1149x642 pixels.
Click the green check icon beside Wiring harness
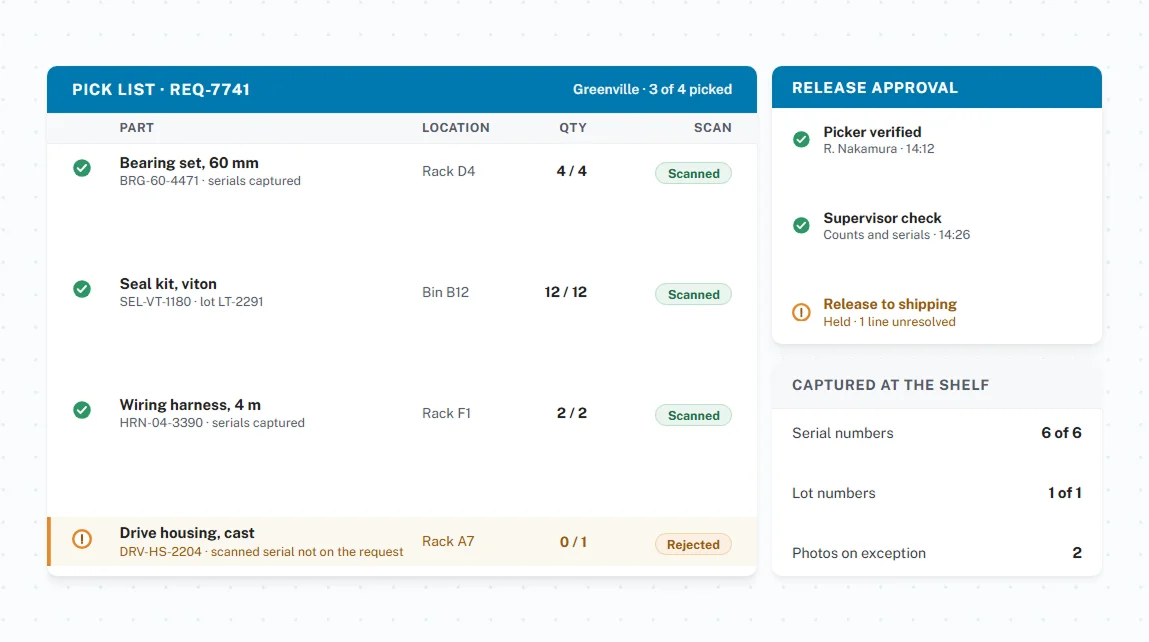[x=82, y=410]
